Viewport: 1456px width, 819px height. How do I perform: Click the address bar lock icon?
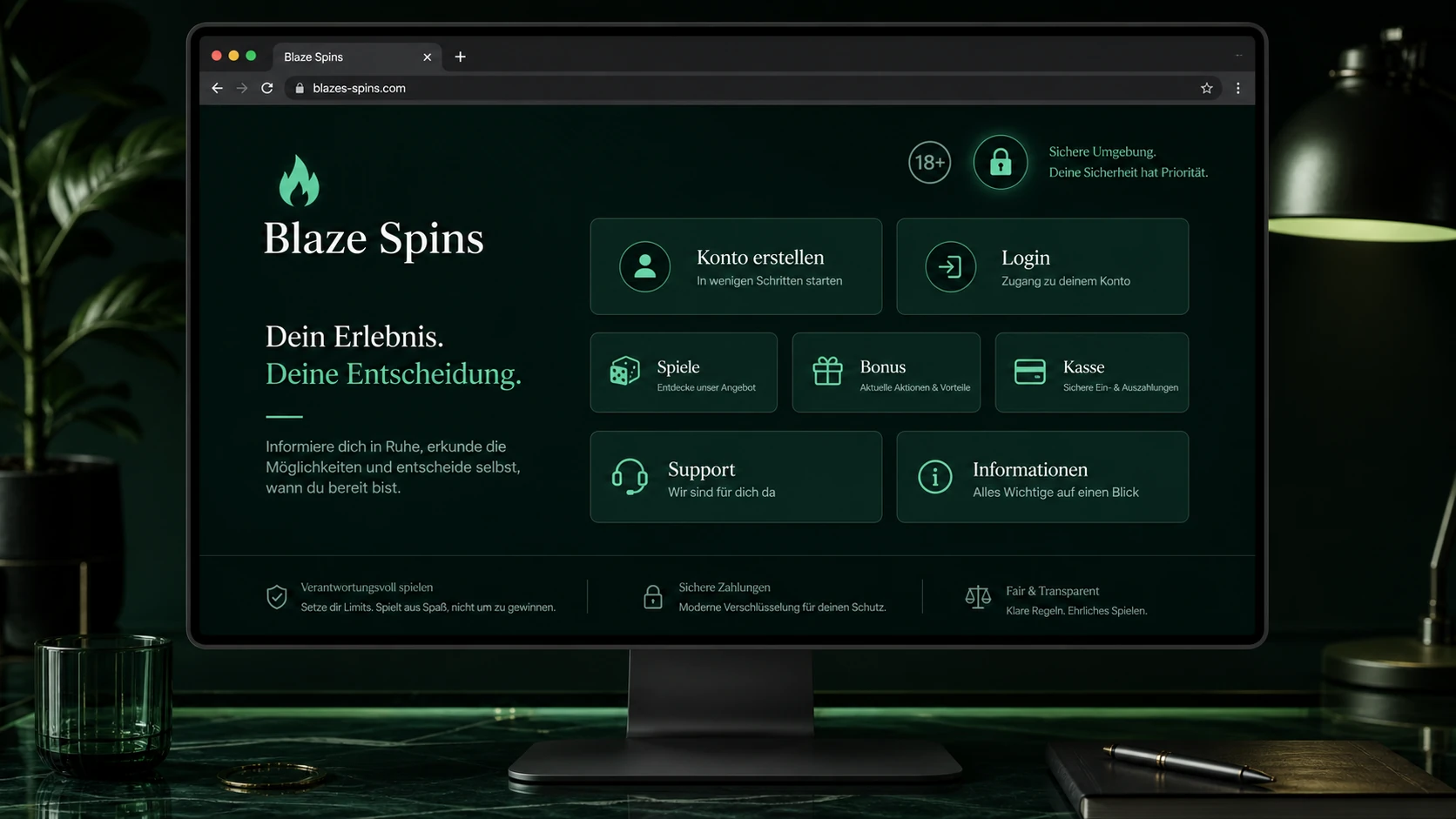pos(300,88)
